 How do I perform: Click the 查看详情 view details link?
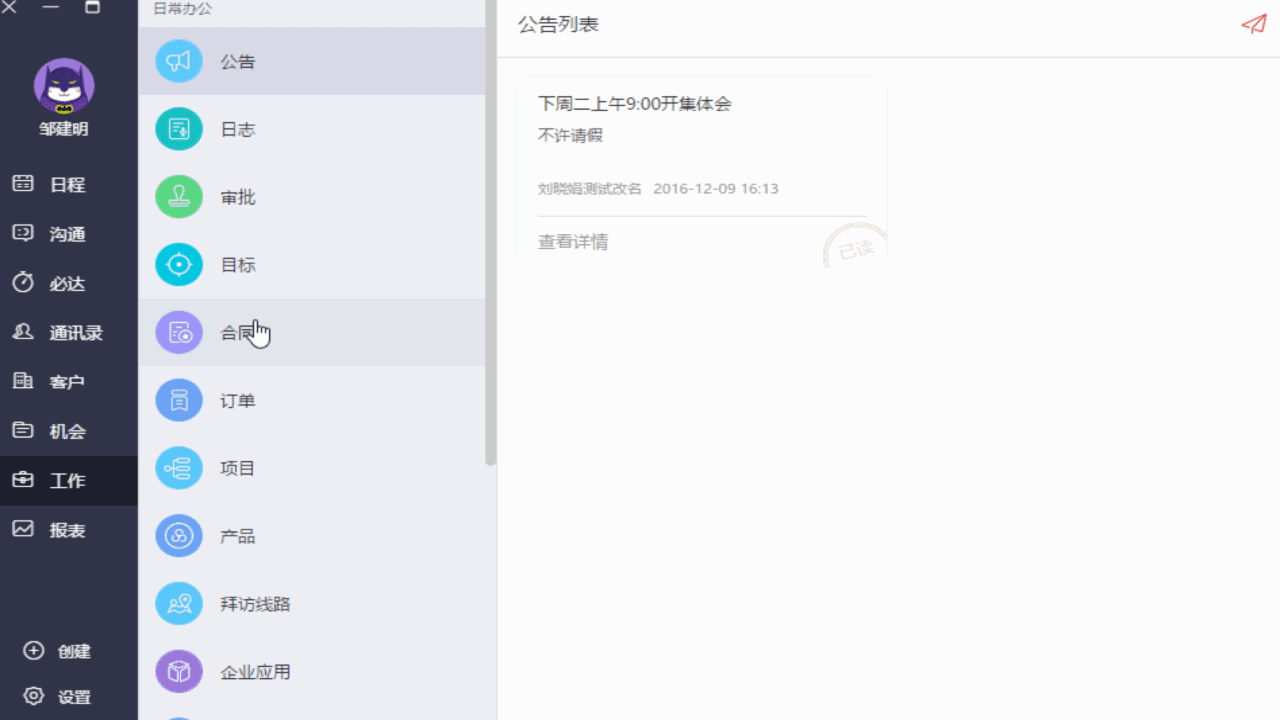pyautogui.click(x=573, y=242)
